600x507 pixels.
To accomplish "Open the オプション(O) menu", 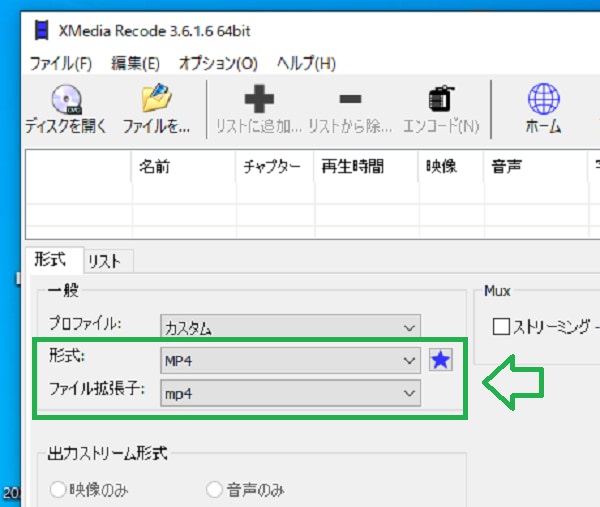I will click(x=218, y=63).
